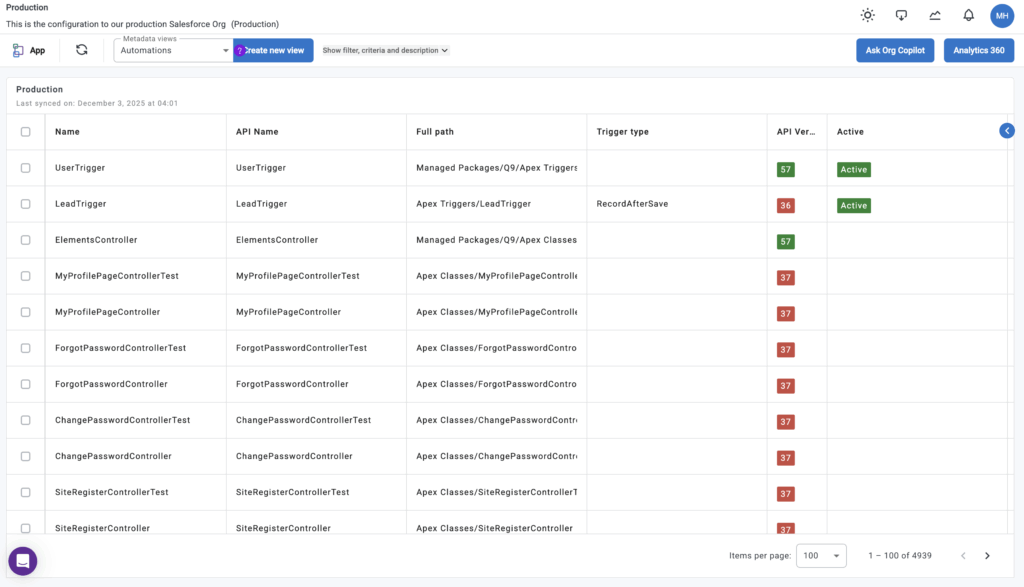This screenshot has height=587, width=1024.
Task: Click the refresh sync icon
Action: click(x=82, y=50)
